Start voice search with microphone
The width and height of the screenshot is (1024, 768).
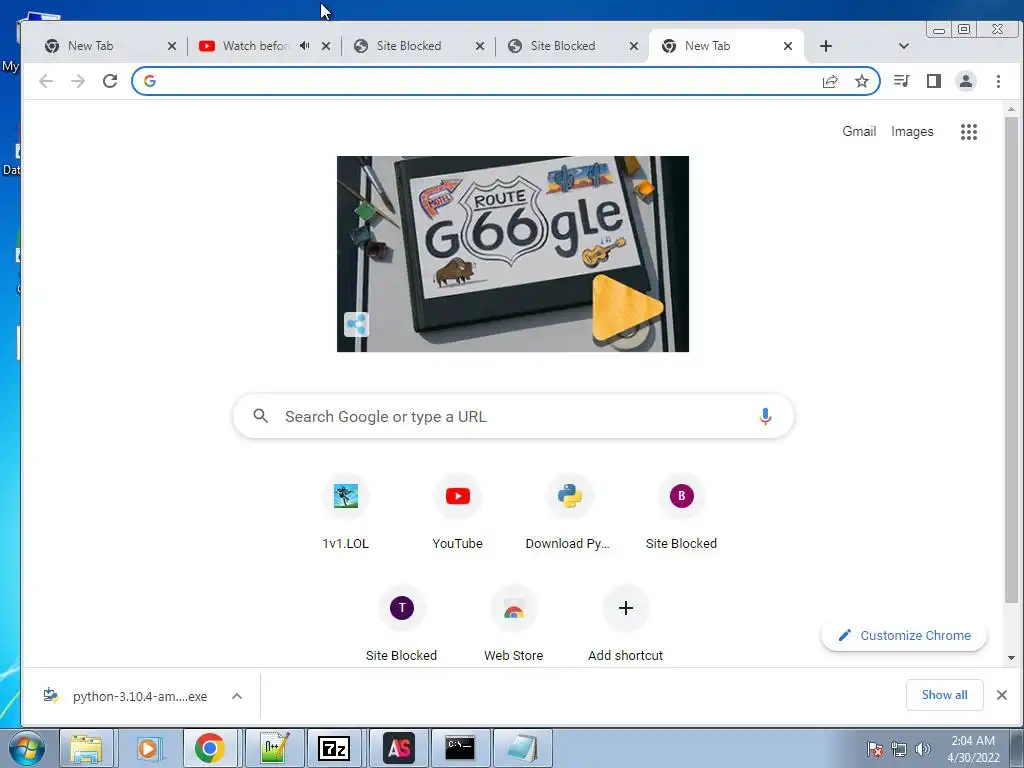coord(765,416)
